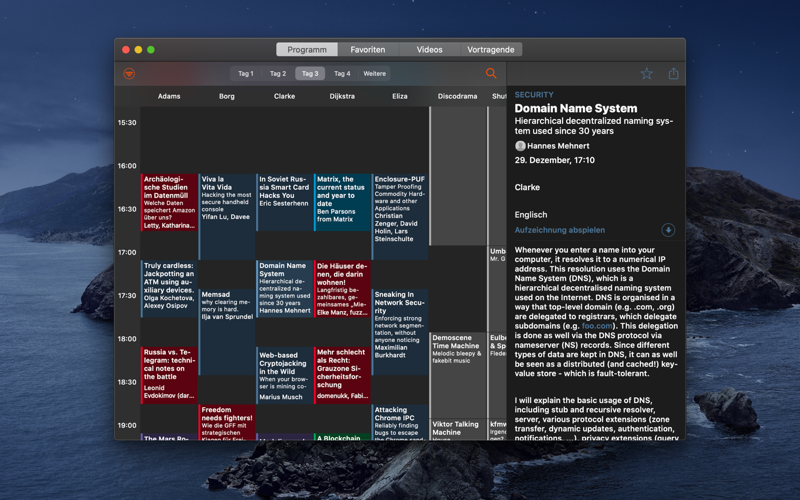Open the share icon in detail pane
800x500 pixels.
click(673, 73)
